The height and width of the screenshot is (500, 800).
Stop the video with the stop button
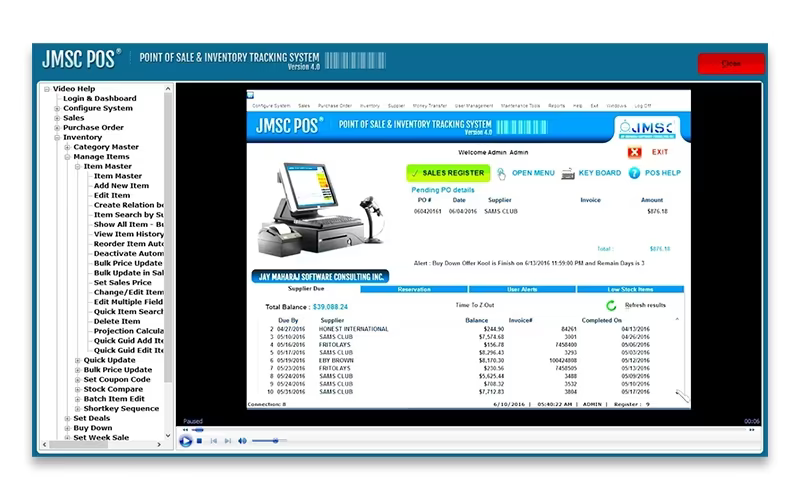pyautogui.click(x=199, y=441)
